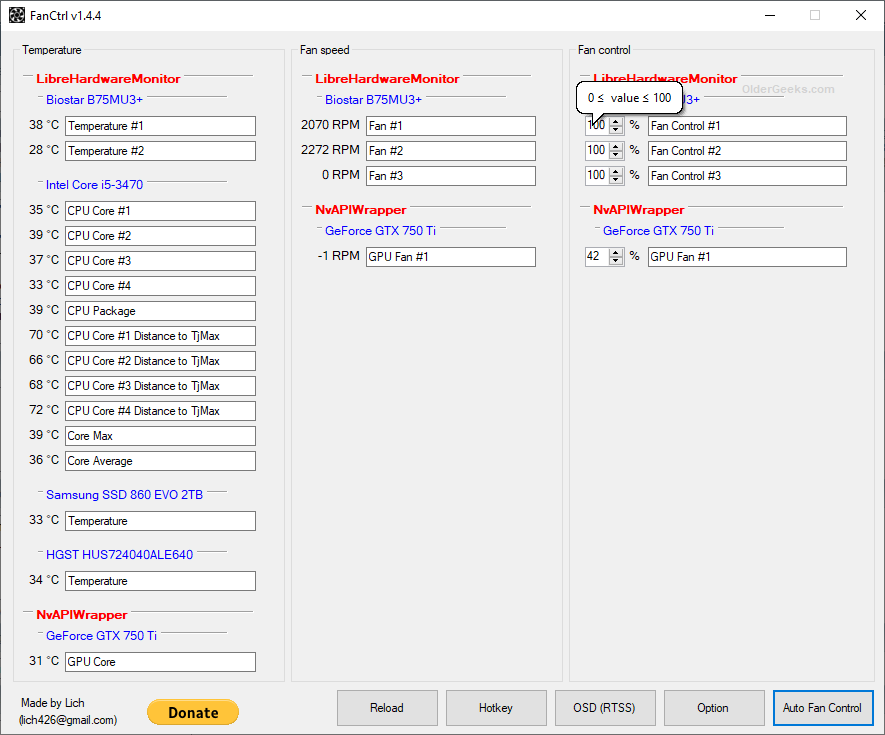Image resolution: width=885 pixels, height=735 pixels.
Task: Click the -1 RPM GPU fan reading
Action: [339, 256]
